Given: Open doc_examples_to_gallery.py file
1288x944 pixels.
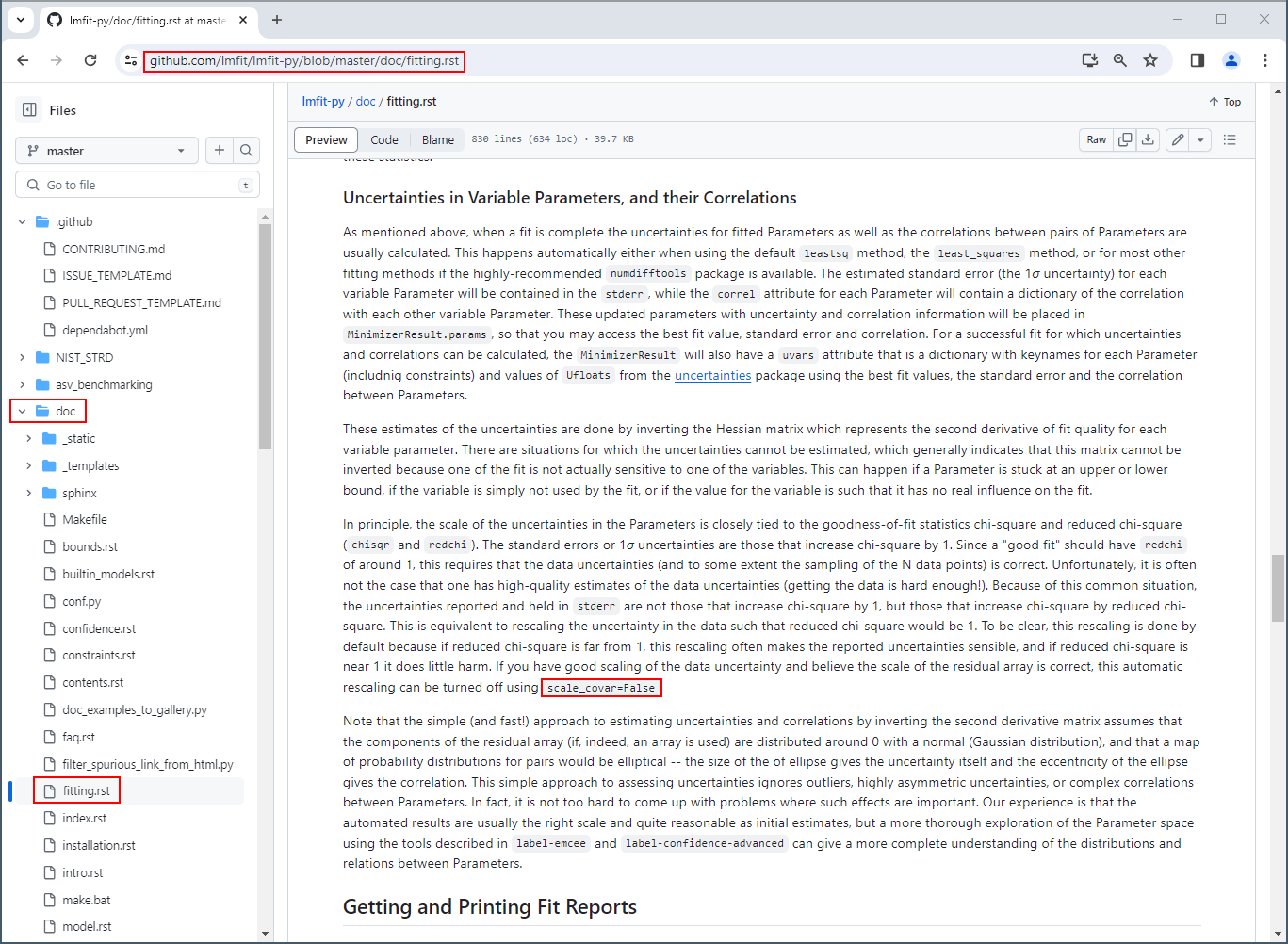Looking at the screenshot, I should click(134, 710).
